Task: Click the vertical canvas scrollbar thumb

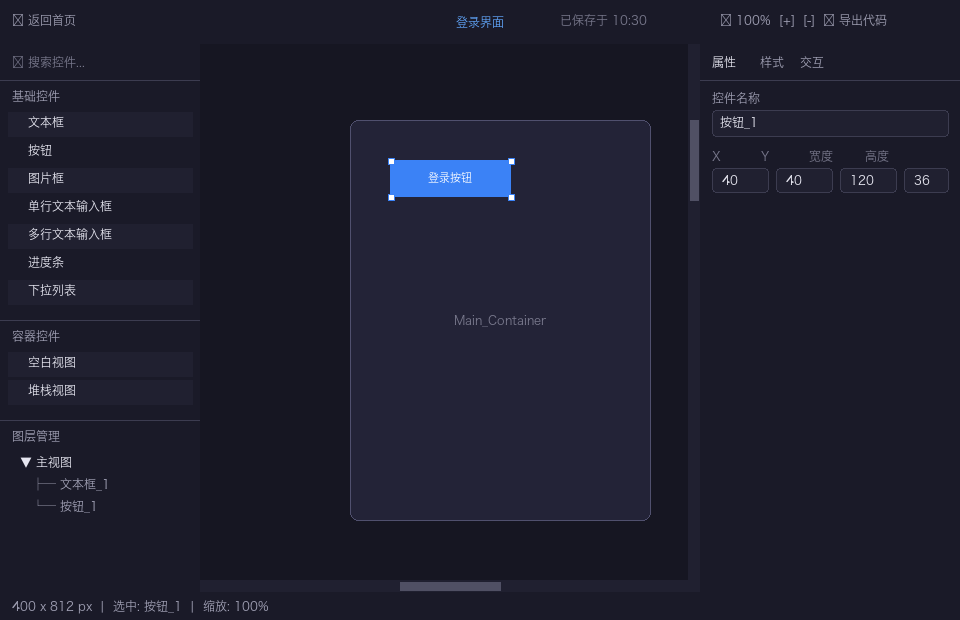Action: coord(694,160)
